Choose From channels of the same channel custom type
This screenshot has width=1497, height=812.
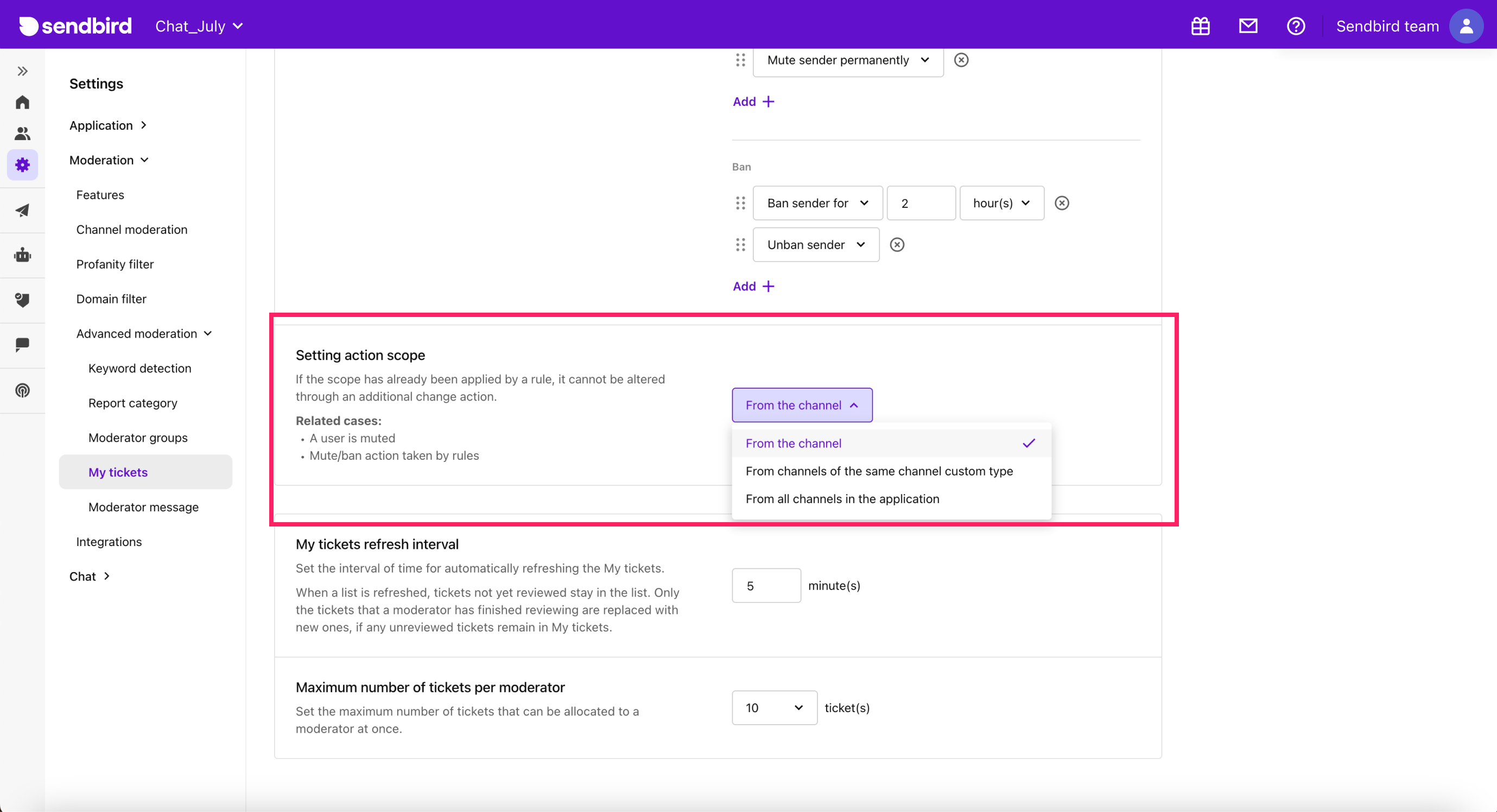[879, 471]
